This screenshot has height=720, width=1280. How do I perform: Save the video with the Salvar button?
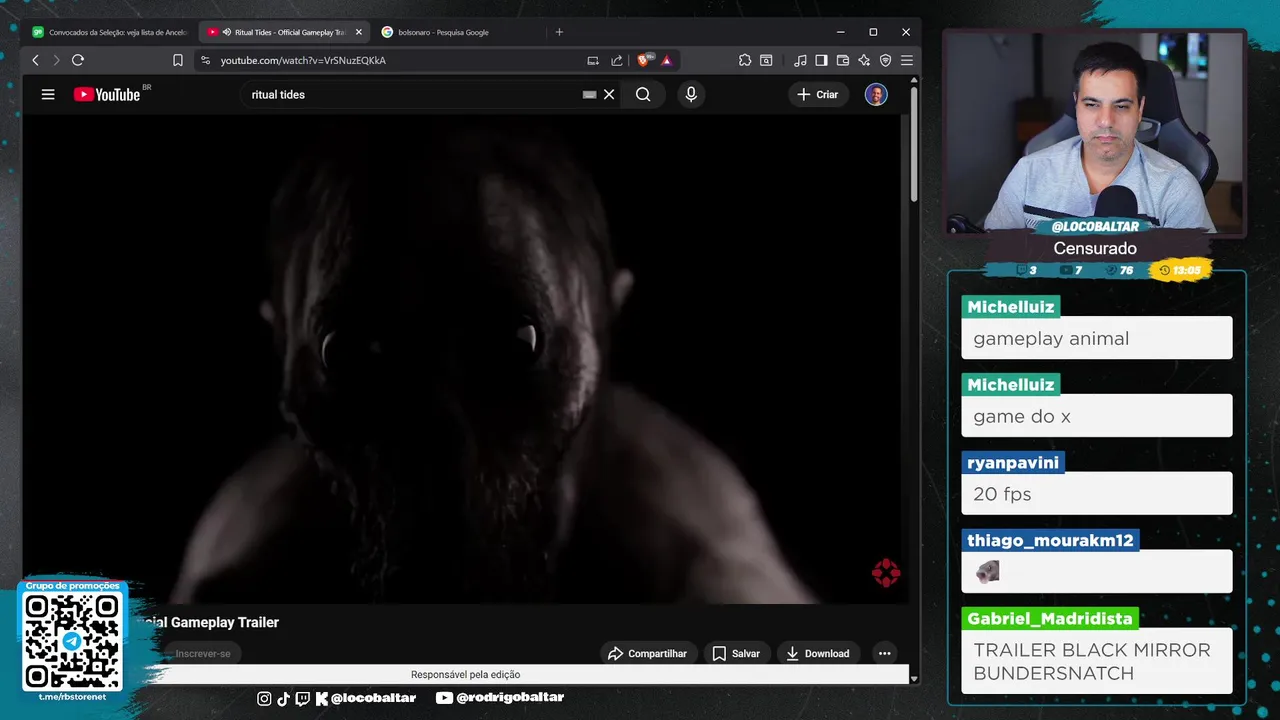click(737, 653)
